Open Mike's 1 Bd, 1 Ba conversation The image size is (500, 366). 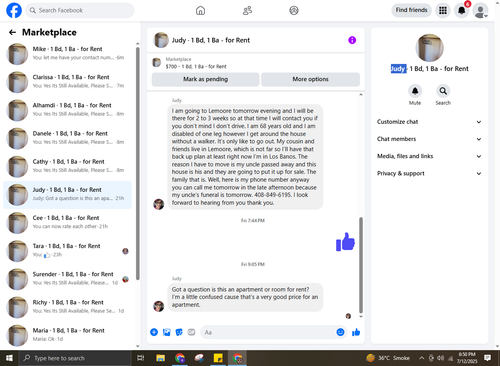[68, 53]
